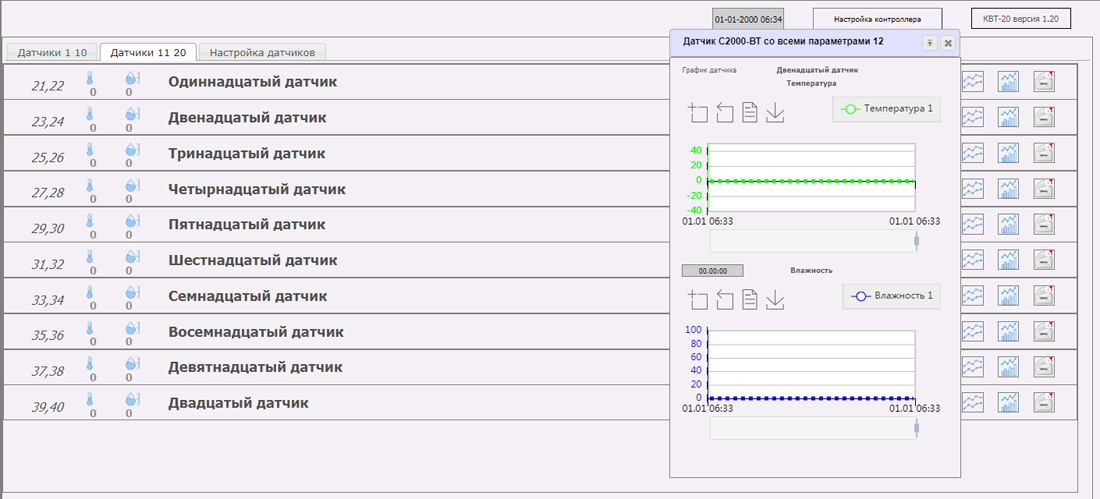Download the humidity chart as an image
The image size is (1100, 499).
pos(775,300)
